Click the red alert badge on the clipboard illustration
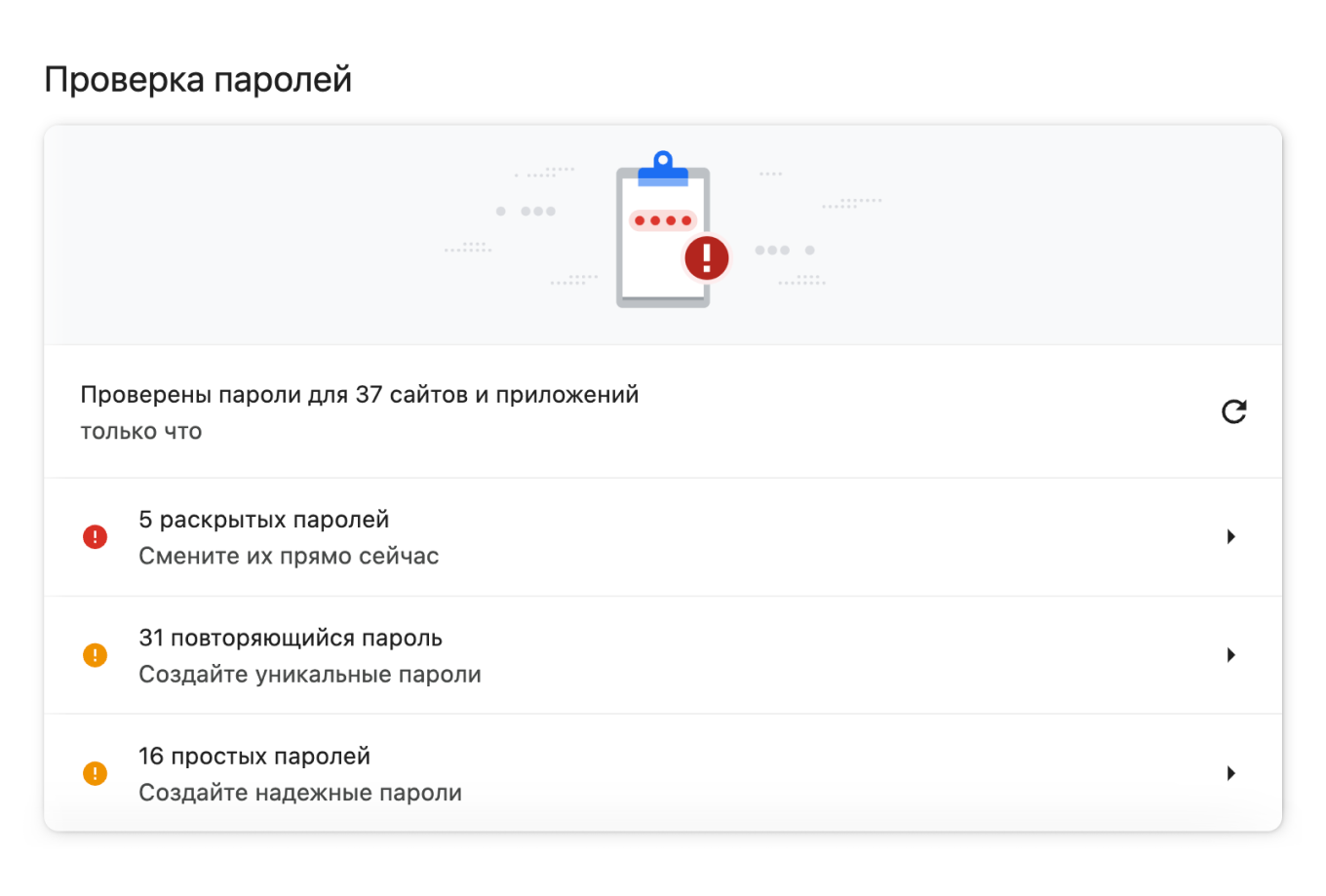 tap(705, 257)
